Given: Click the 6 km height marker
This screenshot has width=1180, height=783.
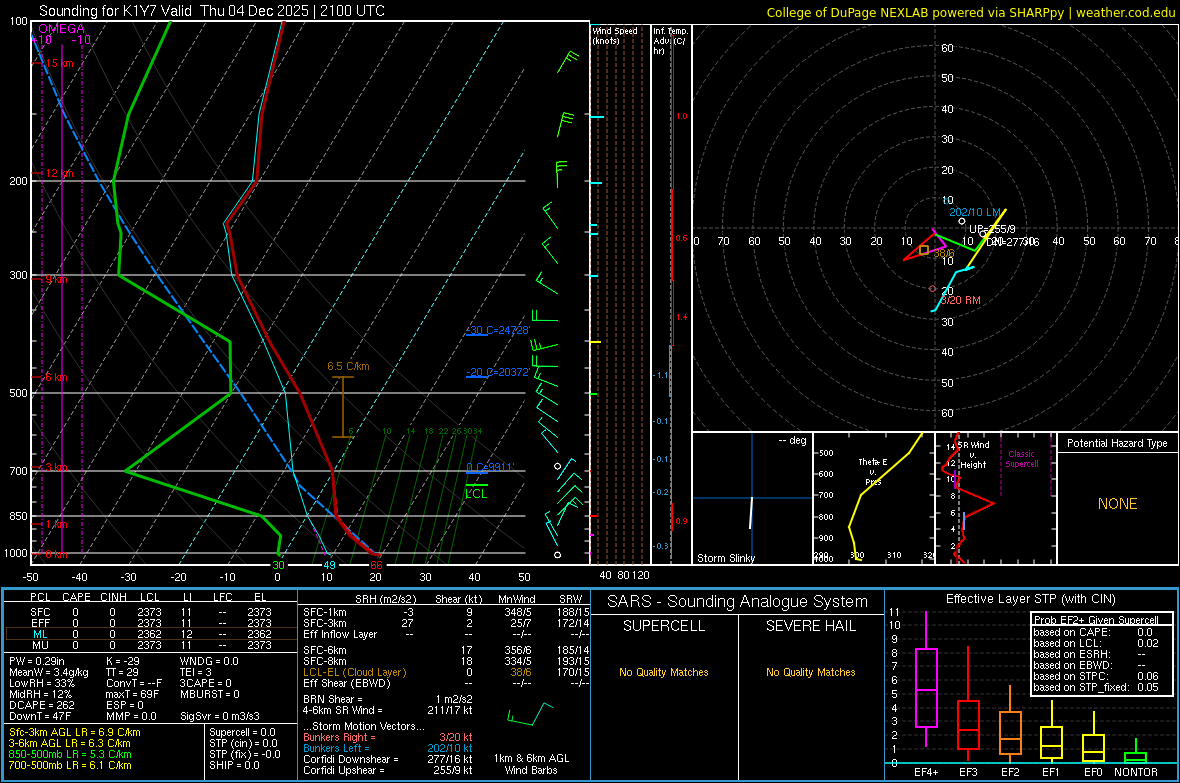Looking at the screenshot, I should pyautogui.click(x=56, y=377).
